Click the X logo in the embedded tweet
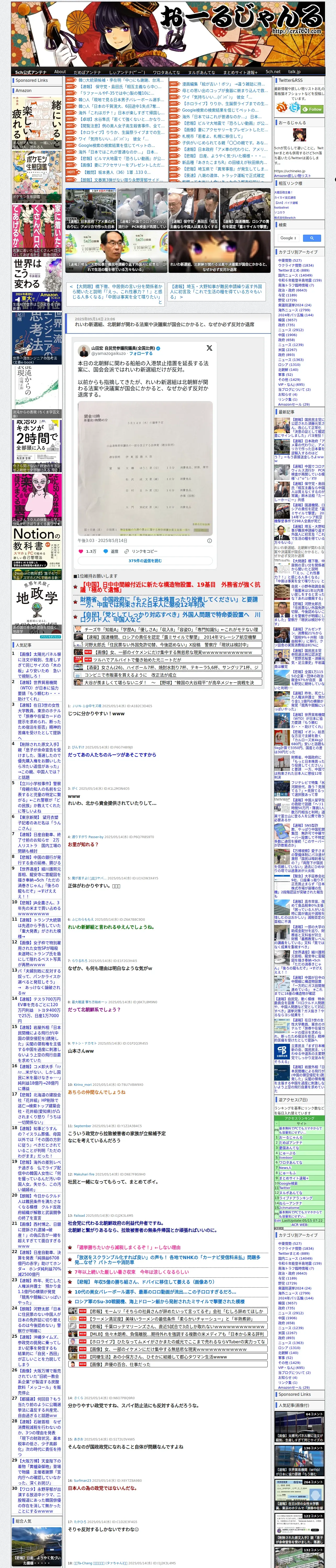This screenshot has height=1568, width=336. click(x=209, y=348)
